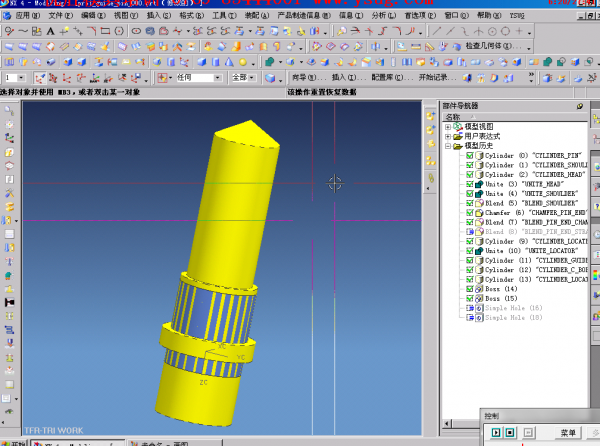
Task: Collapse the 模型历史 tree node
Action: point(448,146)
